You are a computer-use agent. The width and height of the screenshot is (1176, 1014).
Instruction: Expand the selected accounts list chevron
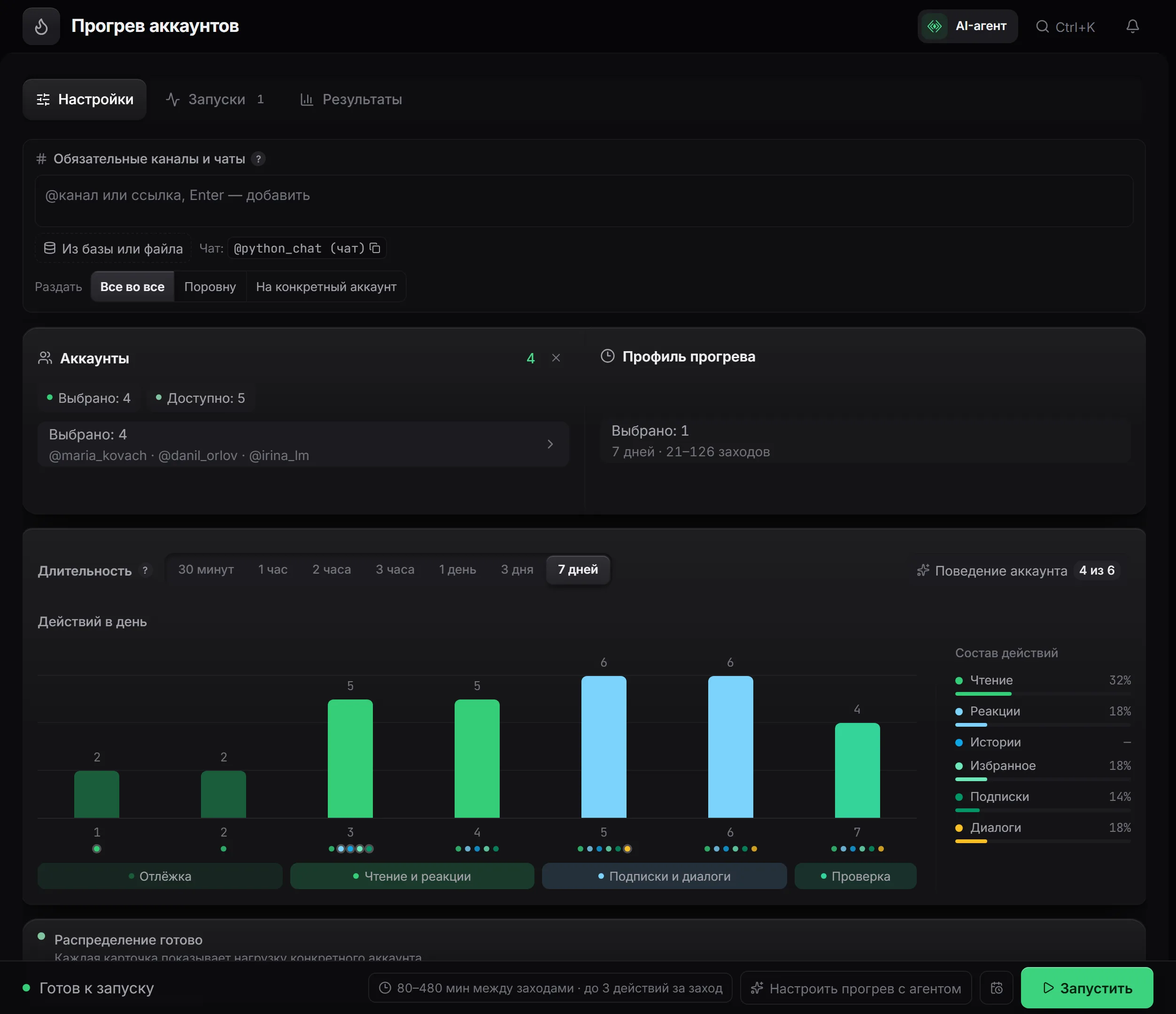pyautogui.click(x=550, y=444)
